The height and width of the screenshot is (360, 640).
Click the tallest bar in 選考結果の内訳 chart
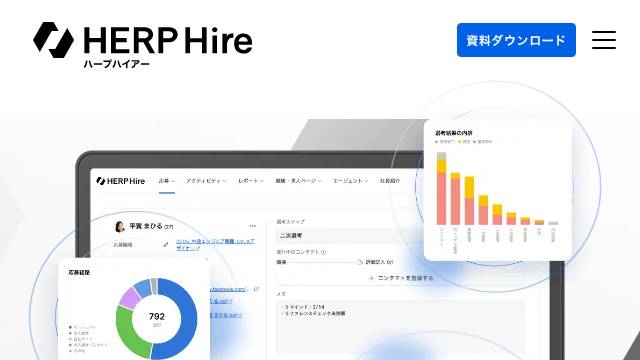click(441, 189)
